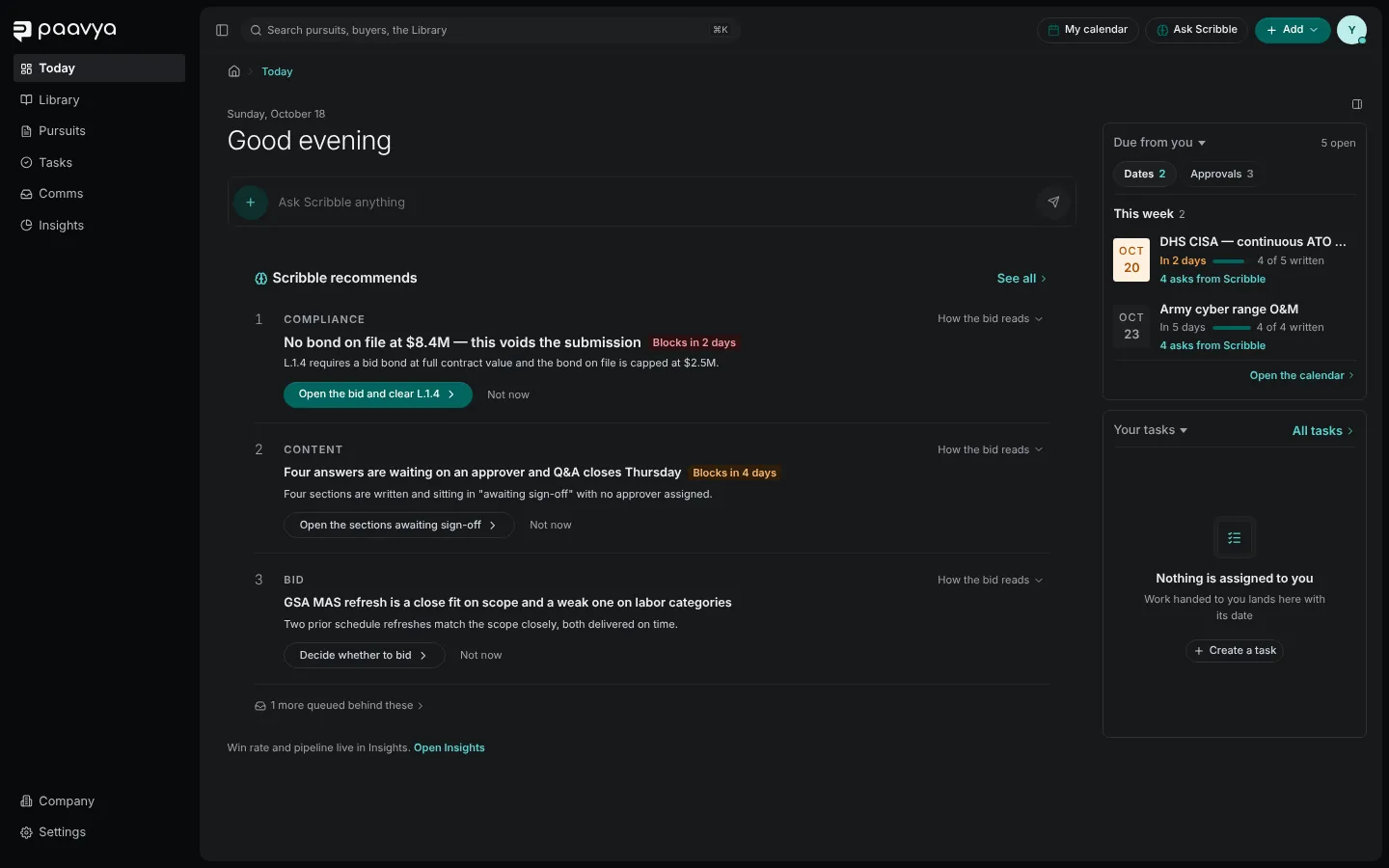This screenshot has width=1389, height=868.
Task: Expand How the bid reads for the Compliance item
Action: (x=990, y=319)
